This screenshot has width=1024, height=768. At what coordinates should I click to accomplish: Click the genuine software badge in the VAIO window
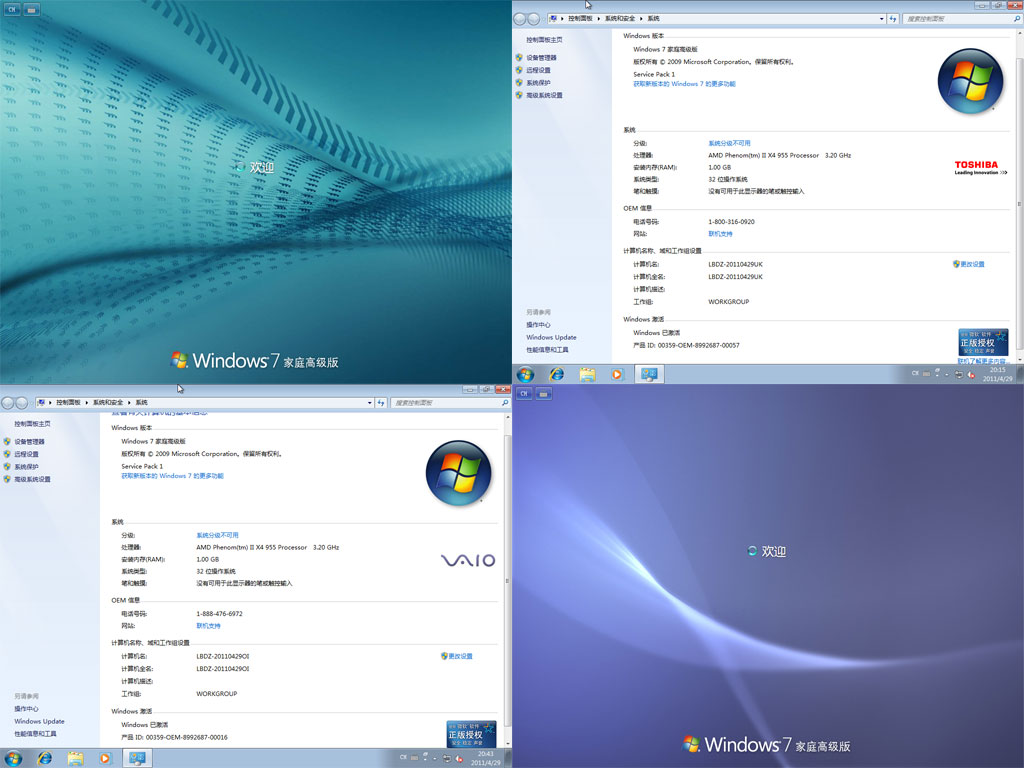tap(471, 733)
